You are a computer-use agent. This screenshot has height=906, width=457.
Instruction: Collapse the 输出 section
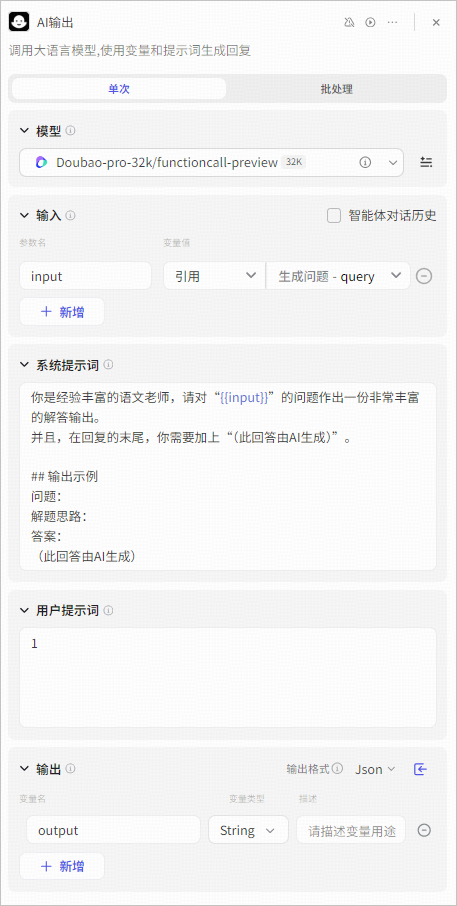click(x=24, y=768)
